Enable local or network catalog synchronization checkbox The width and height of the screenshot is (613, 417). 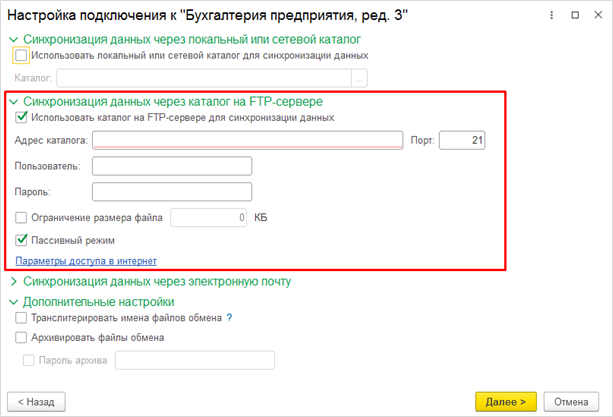tap(22, 55)
